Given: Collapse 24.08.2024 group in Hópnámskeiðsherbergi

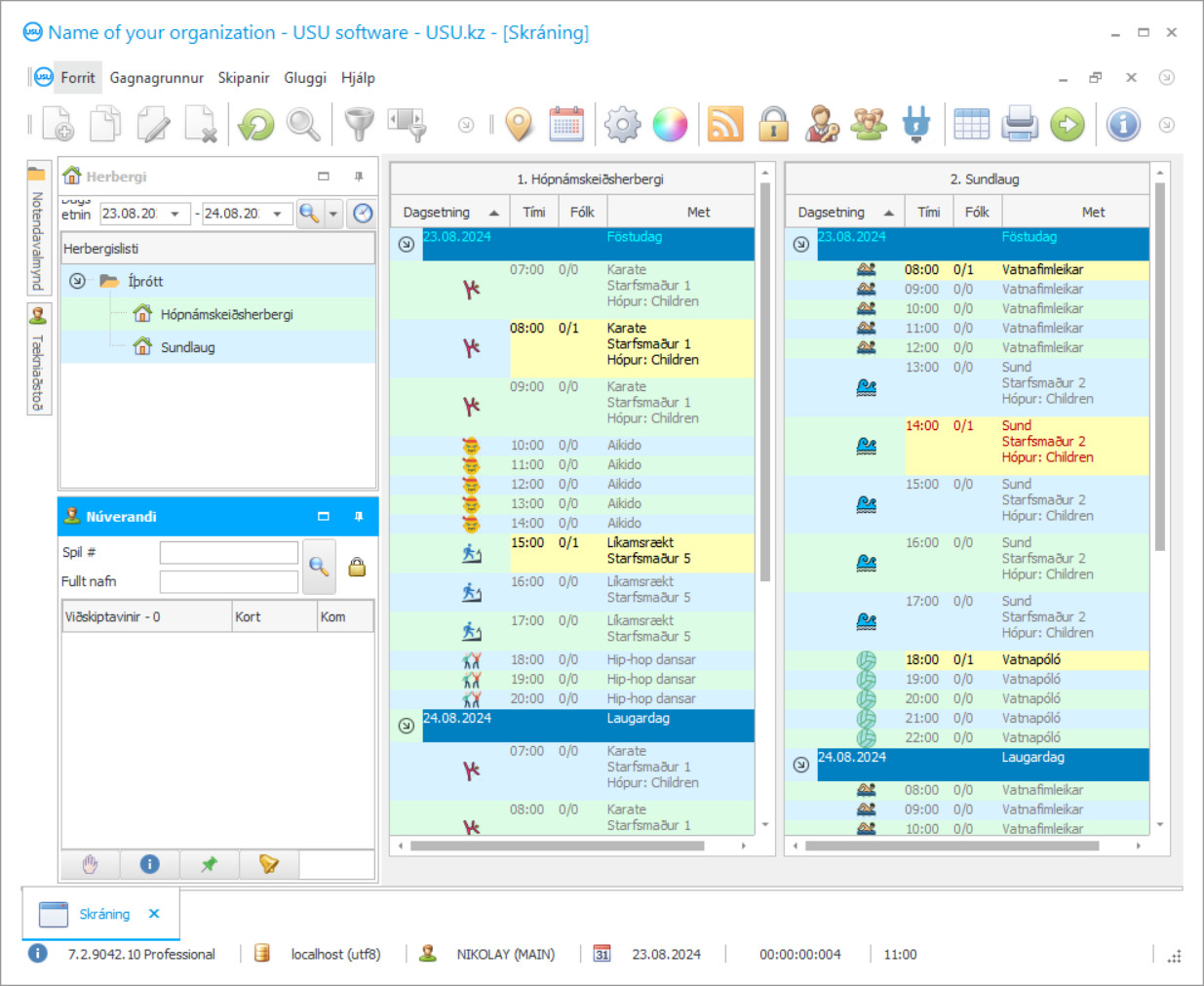Looking at the screenshot, I should tap(407, 726).
